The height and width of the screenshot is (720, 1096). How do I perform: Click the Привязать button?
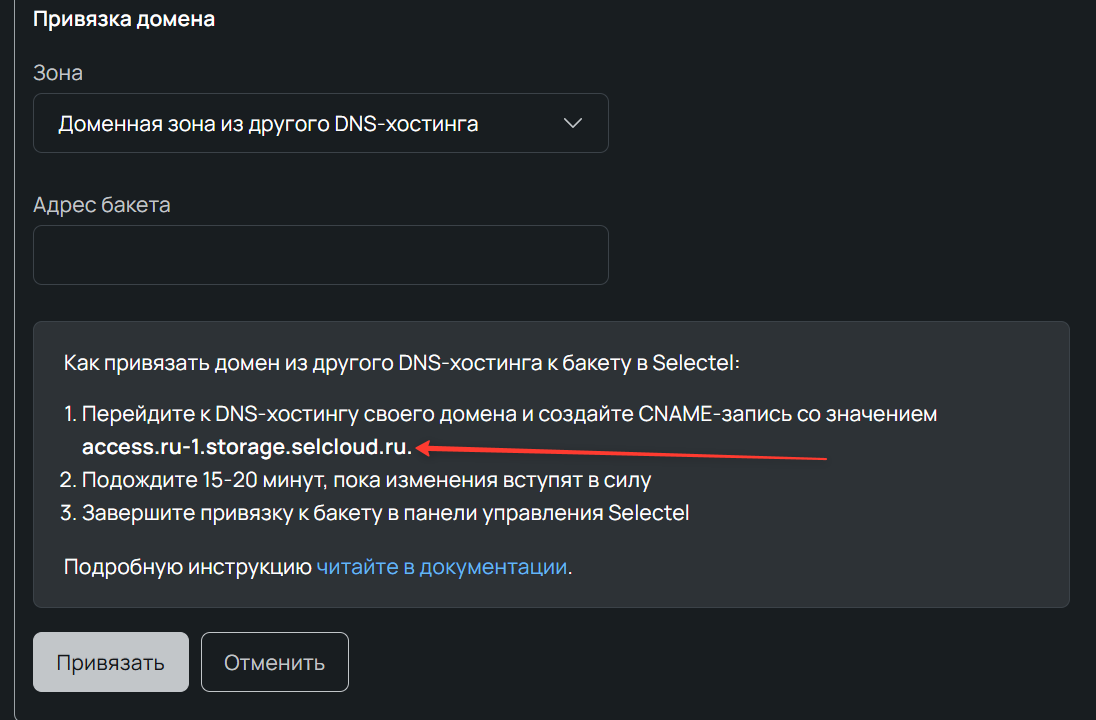[110, 662]
